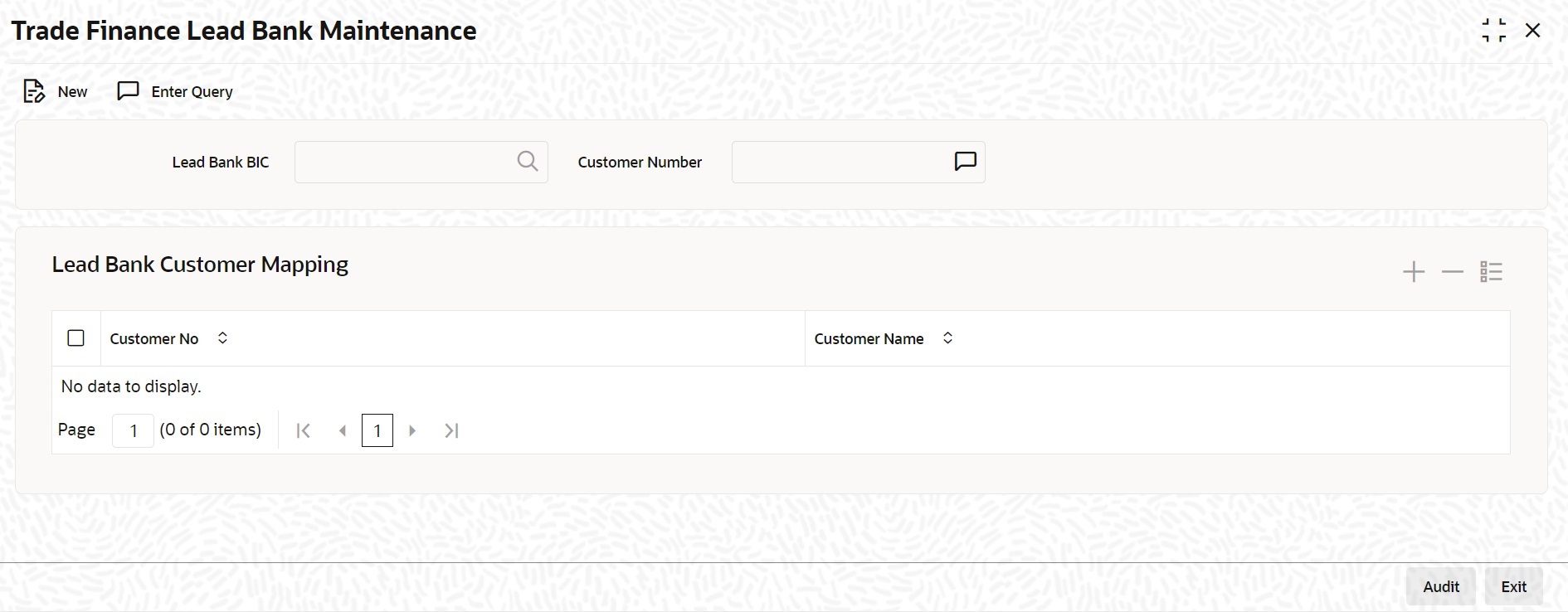Focus the Lead Bank BIC input field
Image resolution: width=1568 pixels, height=612 pixels.
click(404, 162)
